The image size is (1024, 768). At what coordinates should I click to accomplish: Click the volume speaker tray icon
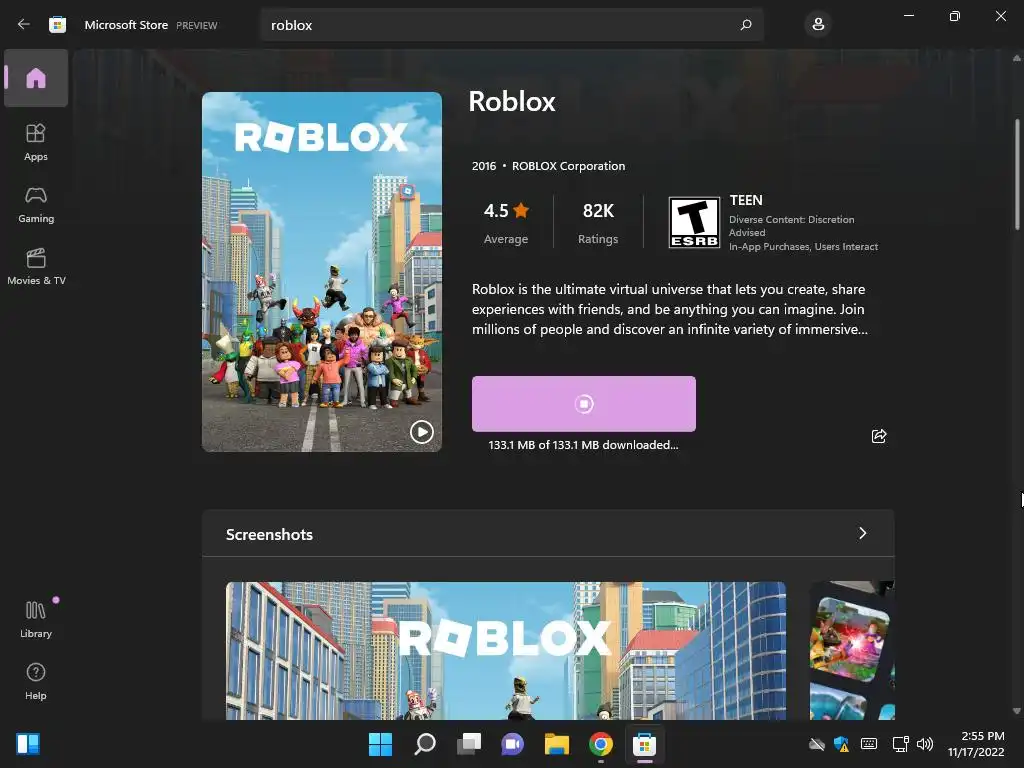click(925, 744)
